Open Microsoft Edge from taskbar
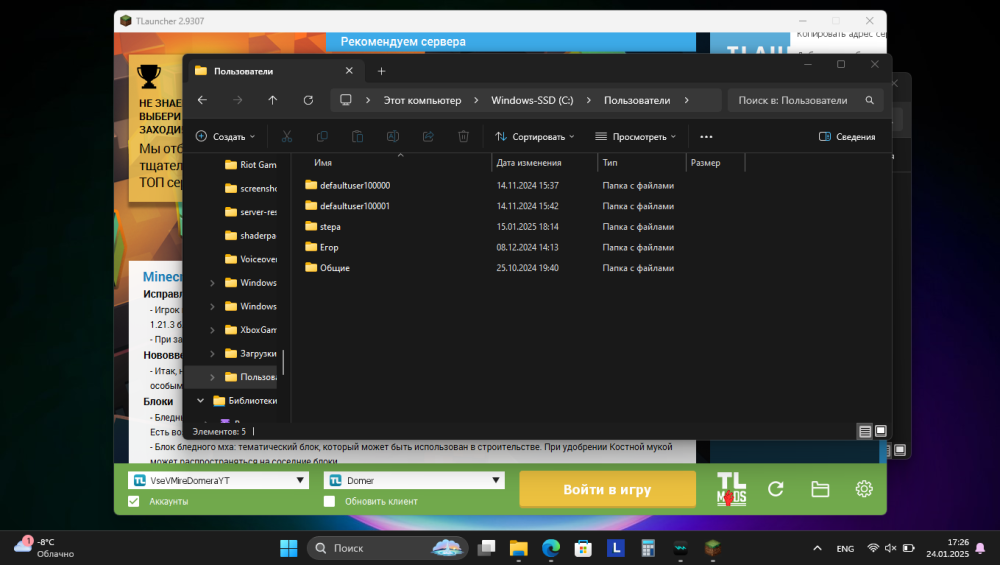This screenshot has width=1000, height=565. [551, 548]
